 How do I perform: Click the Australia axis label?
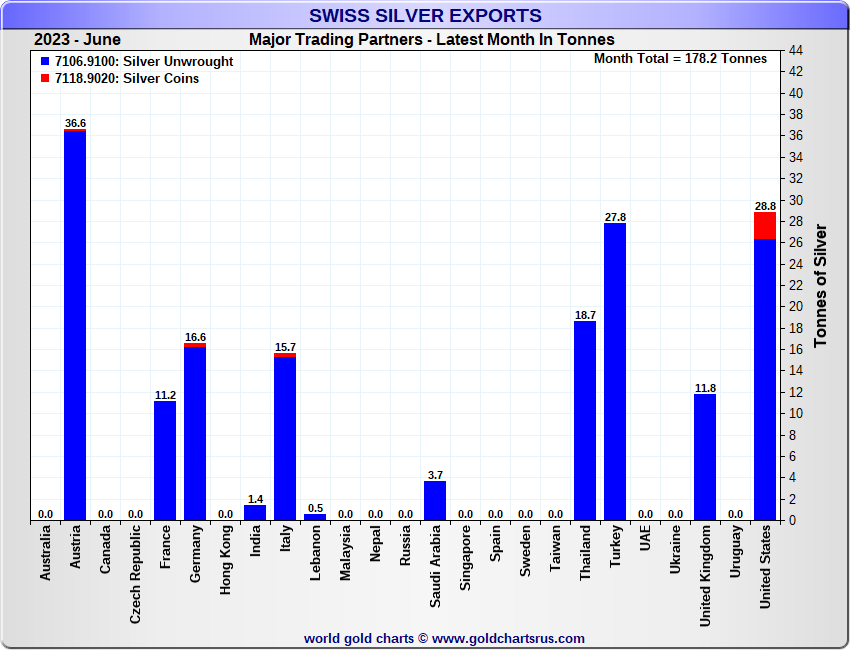45,552
